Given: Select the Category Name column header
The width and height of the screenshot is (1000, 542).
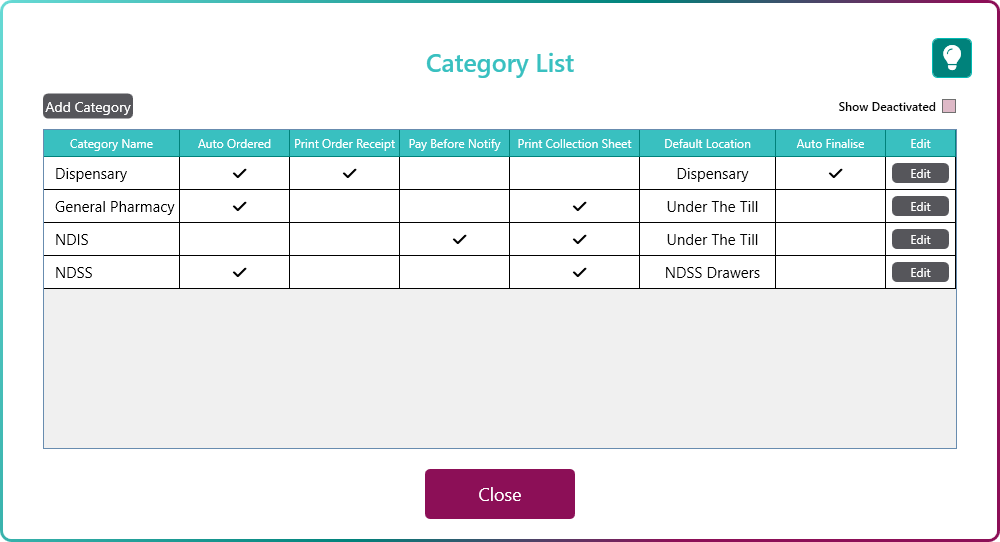Looking at the screenshot, I should 111,144.
